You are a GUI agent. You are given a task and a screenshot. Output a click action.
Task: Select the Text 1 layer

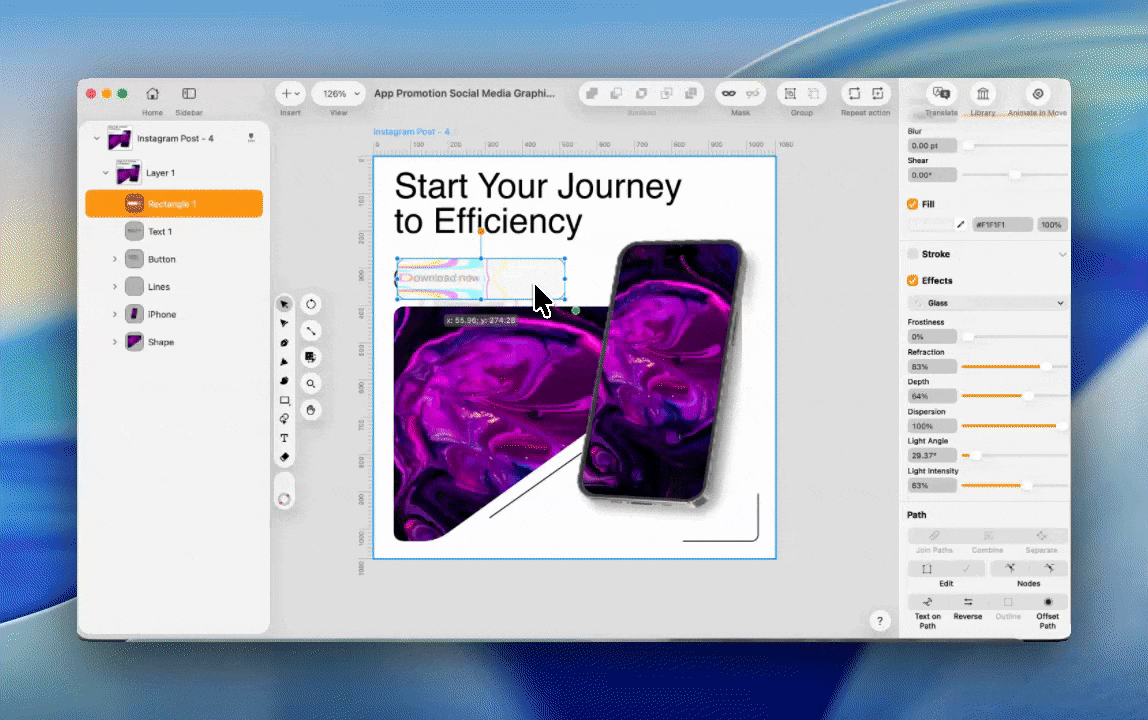[160, 231]
